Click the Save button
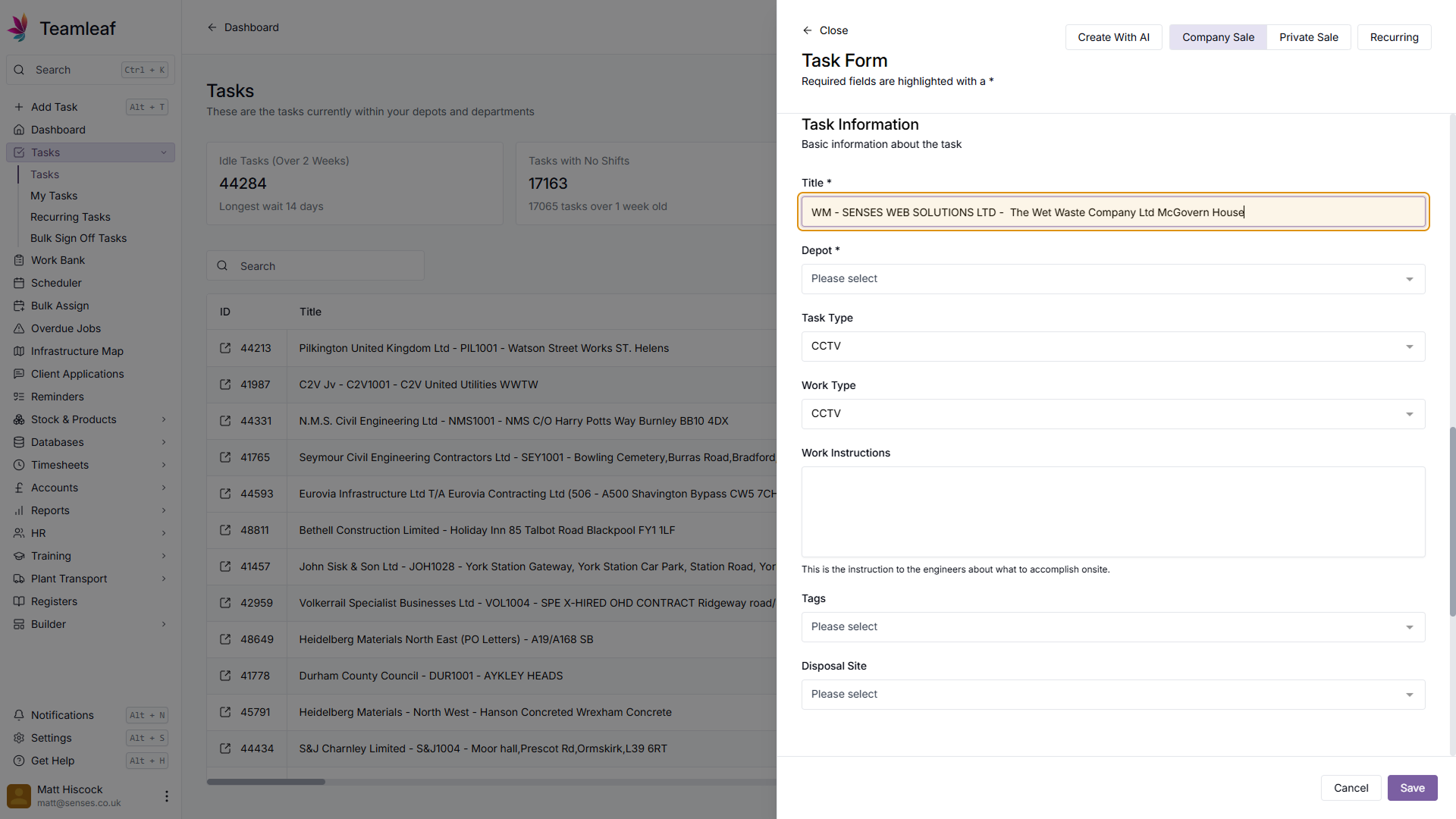Screen dimensions: 1456x819 coord(1412,788)
